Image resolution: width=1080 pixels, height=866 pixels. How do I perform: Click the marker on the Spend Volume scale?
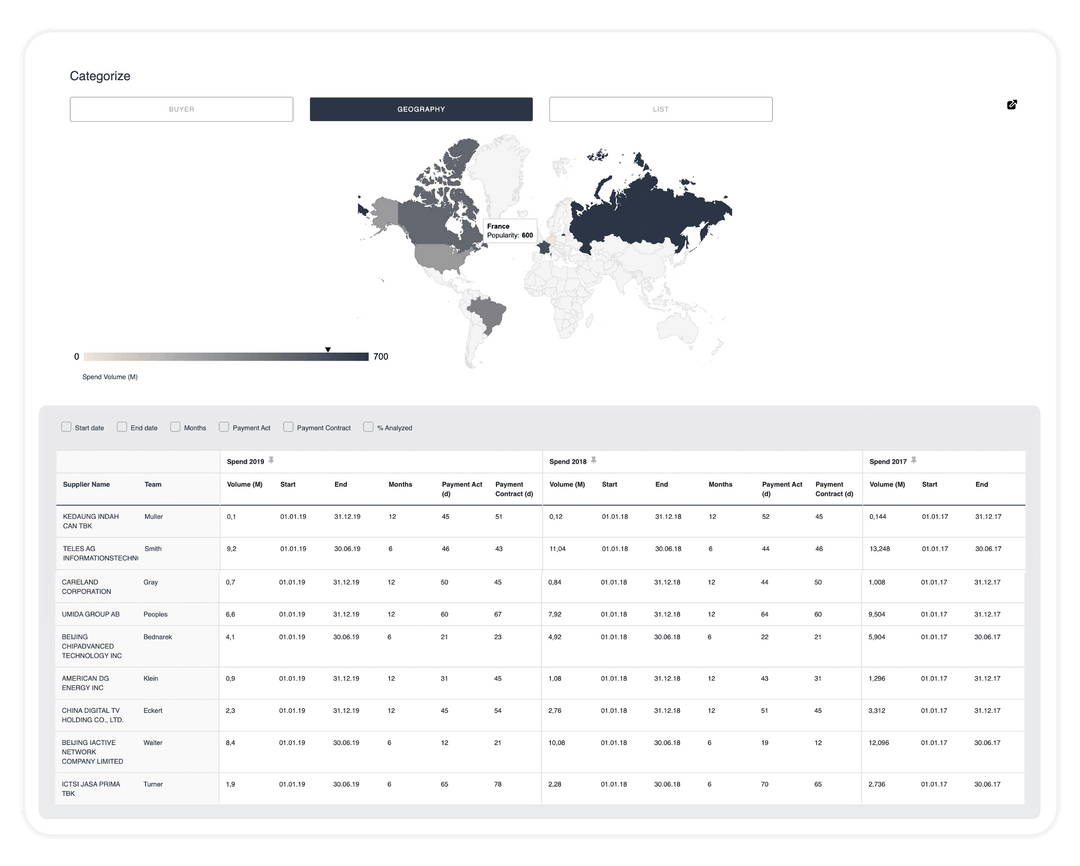click(328, 349)
